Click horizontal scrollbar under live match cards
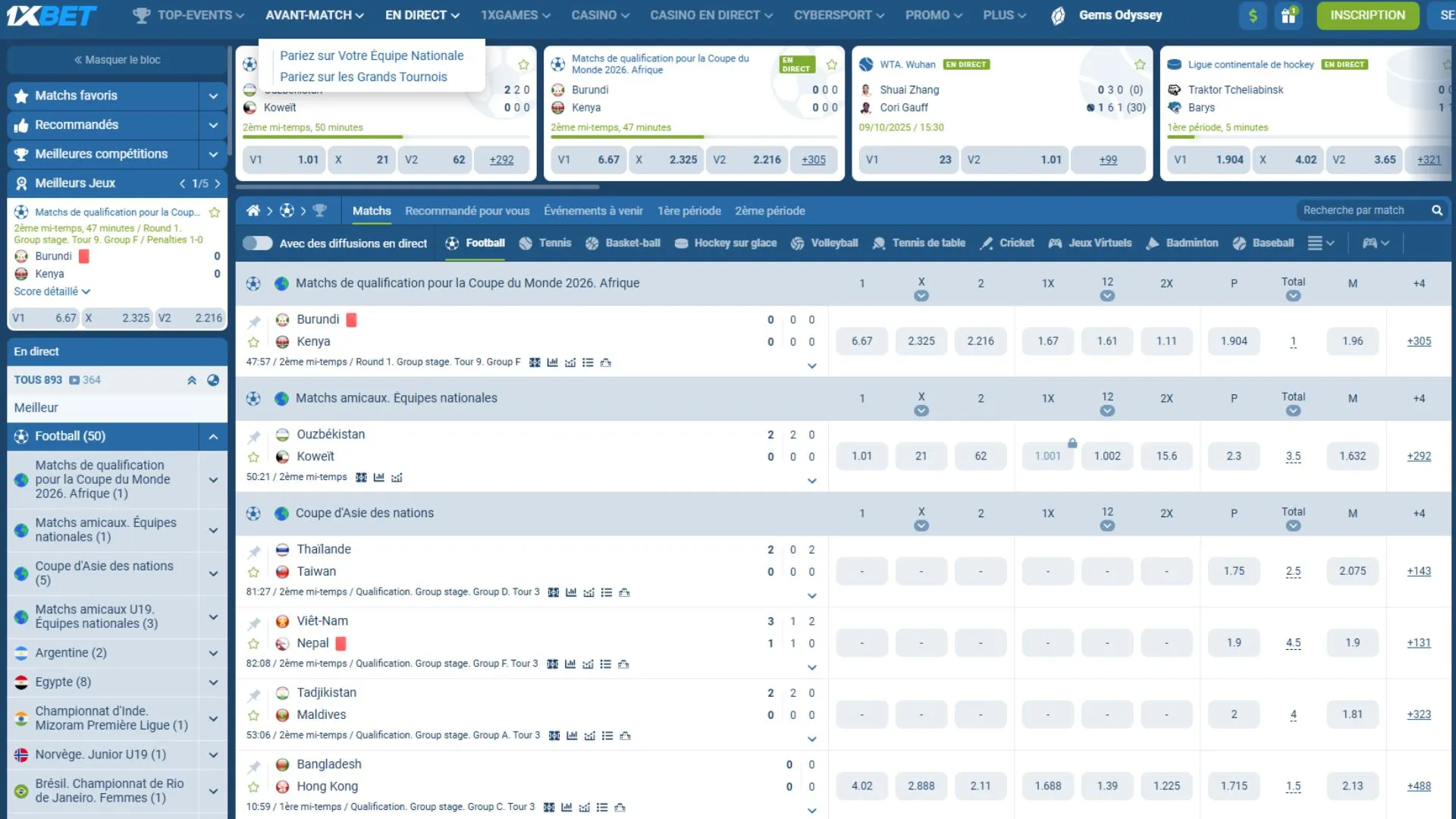 pos(417,187)
